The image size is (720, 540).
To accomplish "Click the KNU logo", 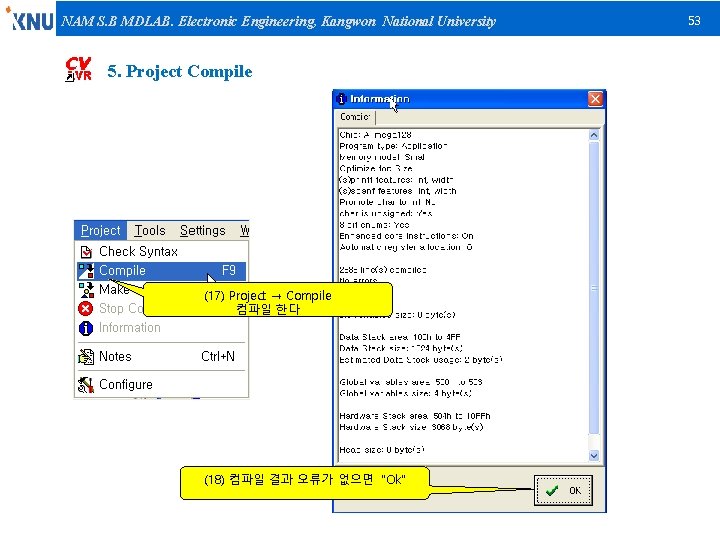I will click(x=29, y=19).
